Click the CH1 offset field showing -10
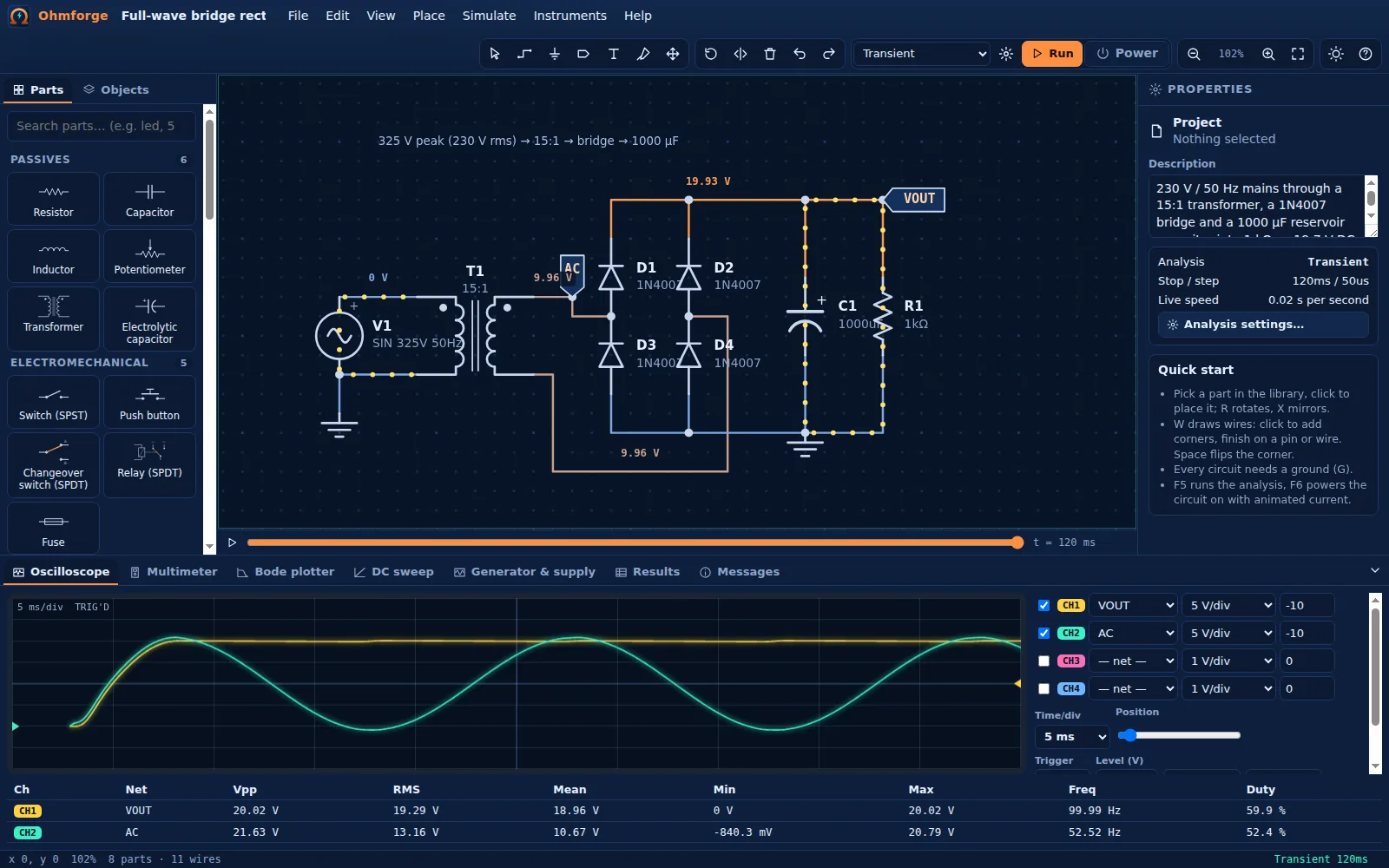Screen dimensions: 1389x868 (1307, 606)
